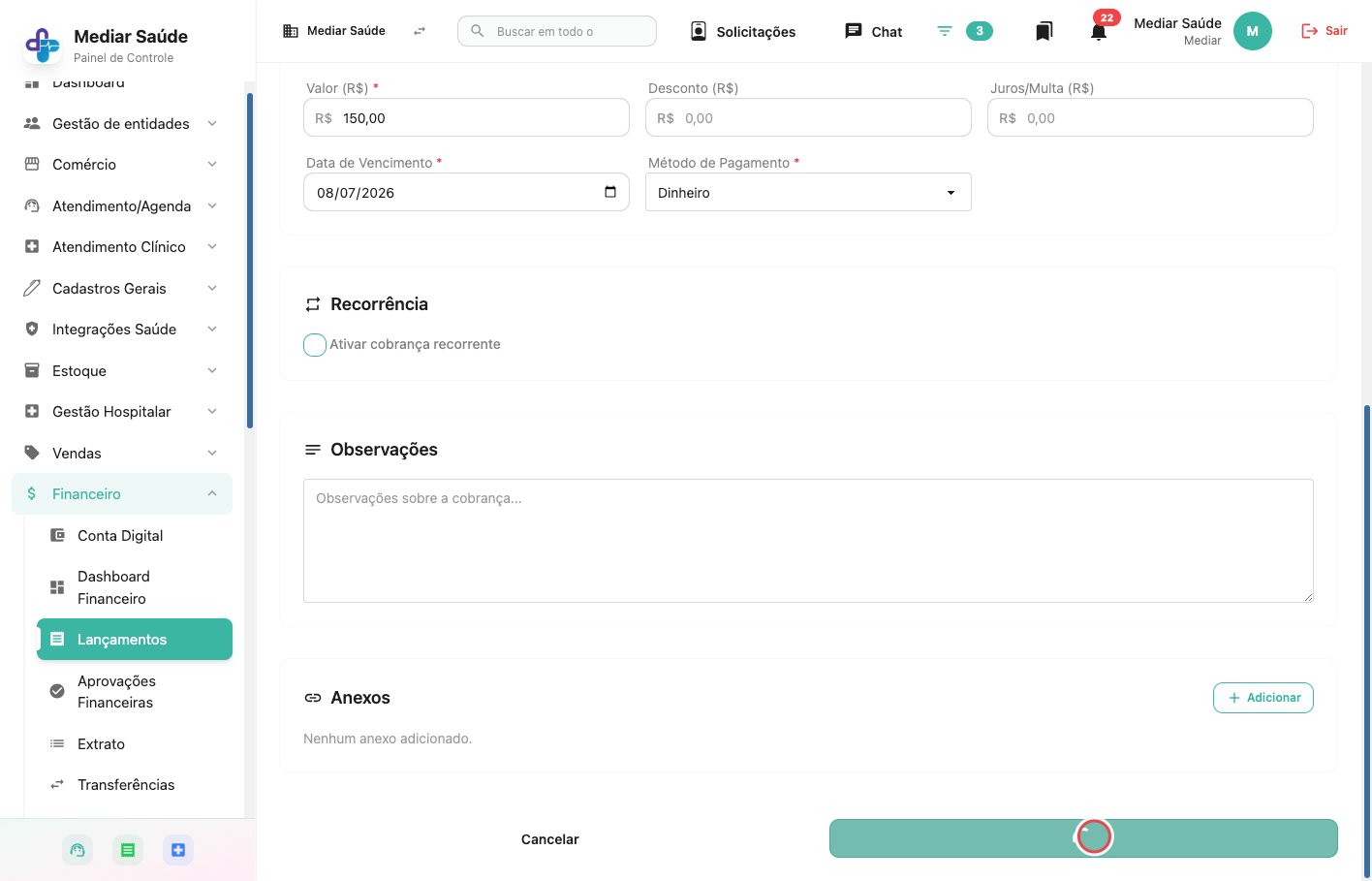Image resolution: width=1372 pixels, height=881 pixels.
Task: Open calendar picker for Data de Vencimento
Action: [610, 192]
